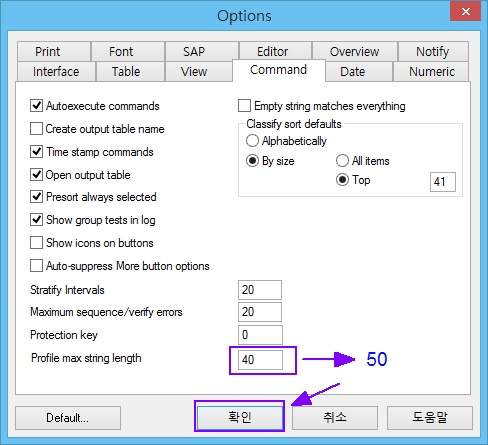Disable Open output table option
The width and height of the screenshot is (488, 445).
click(36, 175)
